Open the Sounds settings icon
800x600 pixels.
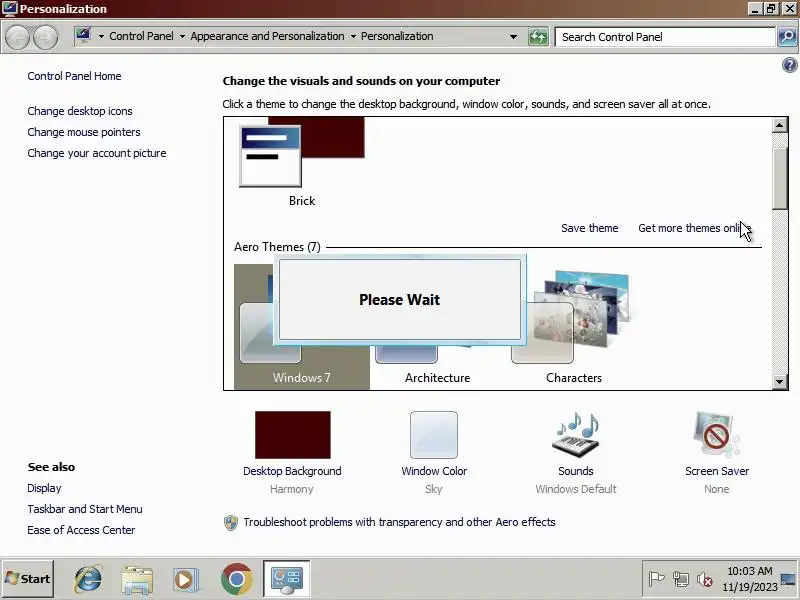click(576, 435)
